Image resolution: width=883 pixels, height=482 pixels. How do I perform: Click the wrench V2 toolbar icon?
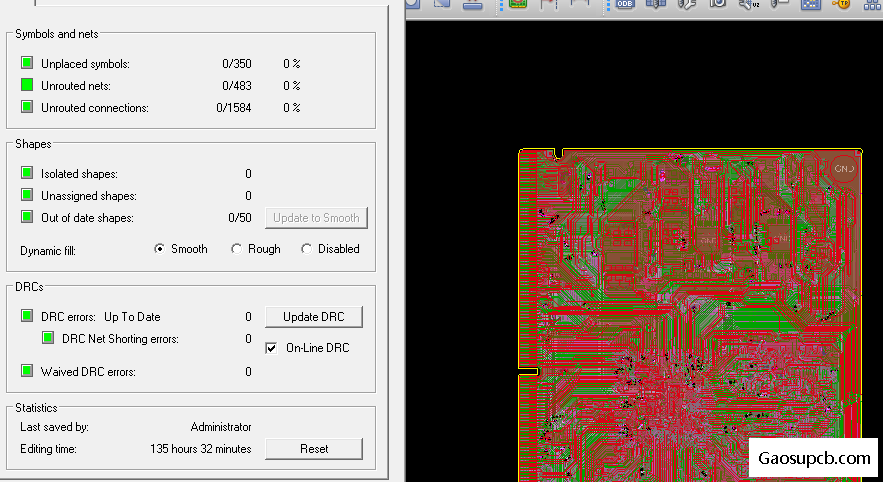pos(749,4)
